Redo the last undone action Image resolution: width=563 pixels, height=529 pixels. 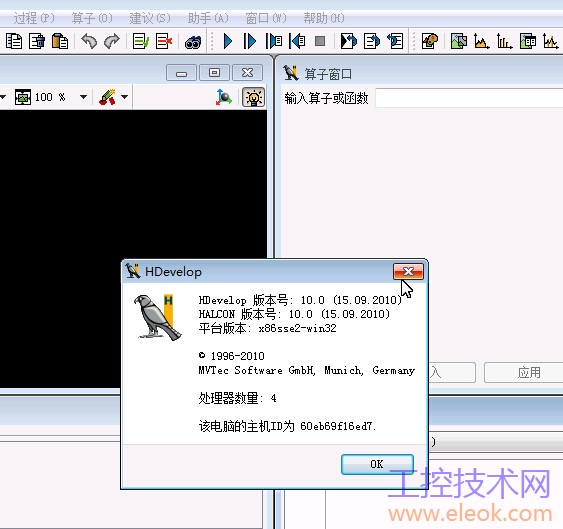click(112, 41)
